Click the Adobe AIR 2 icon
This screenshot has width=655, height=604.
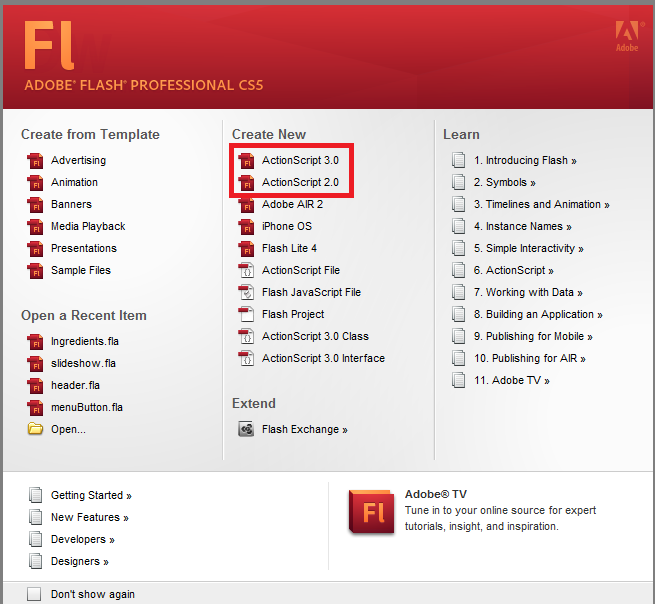tap(246, 205)
